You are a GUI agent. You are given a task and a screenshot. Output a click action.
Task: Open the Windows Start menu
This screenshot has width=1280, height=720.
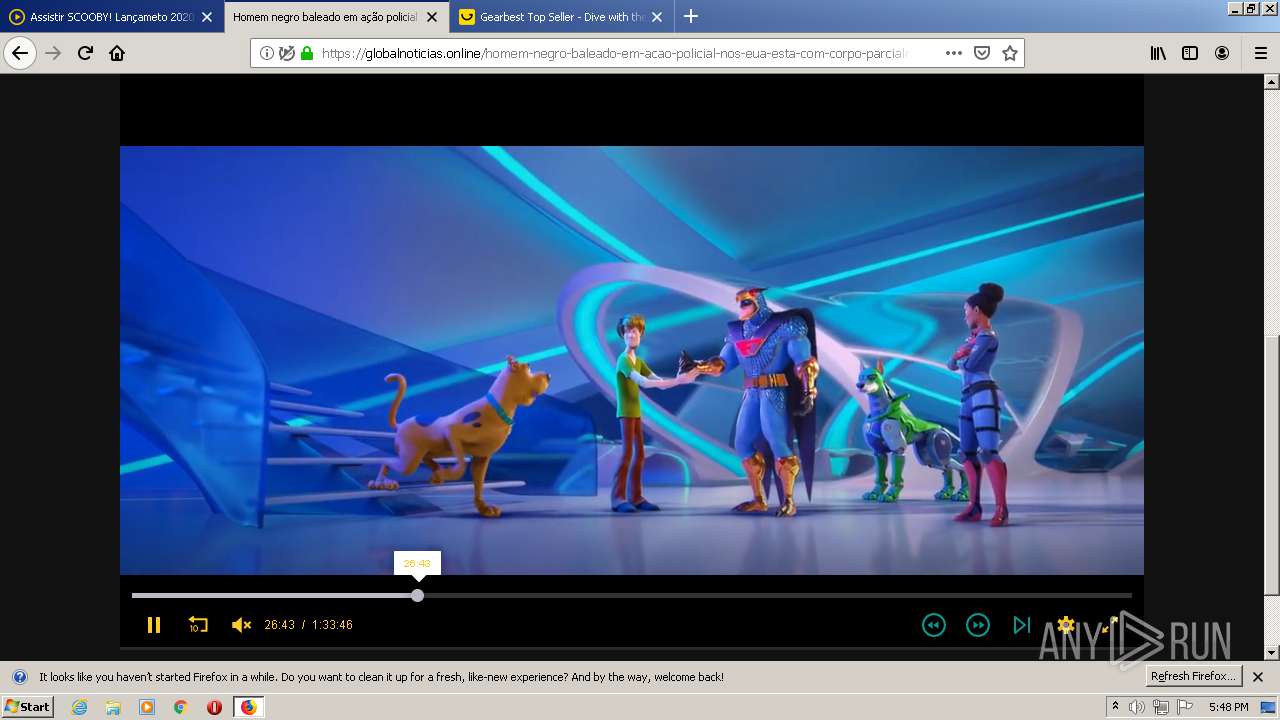click(28, 706)
